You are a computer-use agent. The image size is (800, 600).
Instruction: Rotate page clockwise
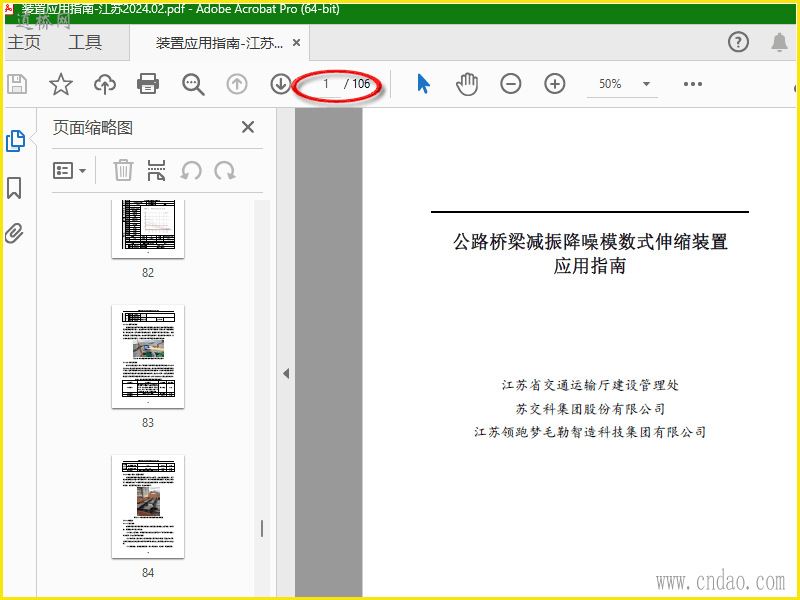pyautogui.click(x=224, y=171)
